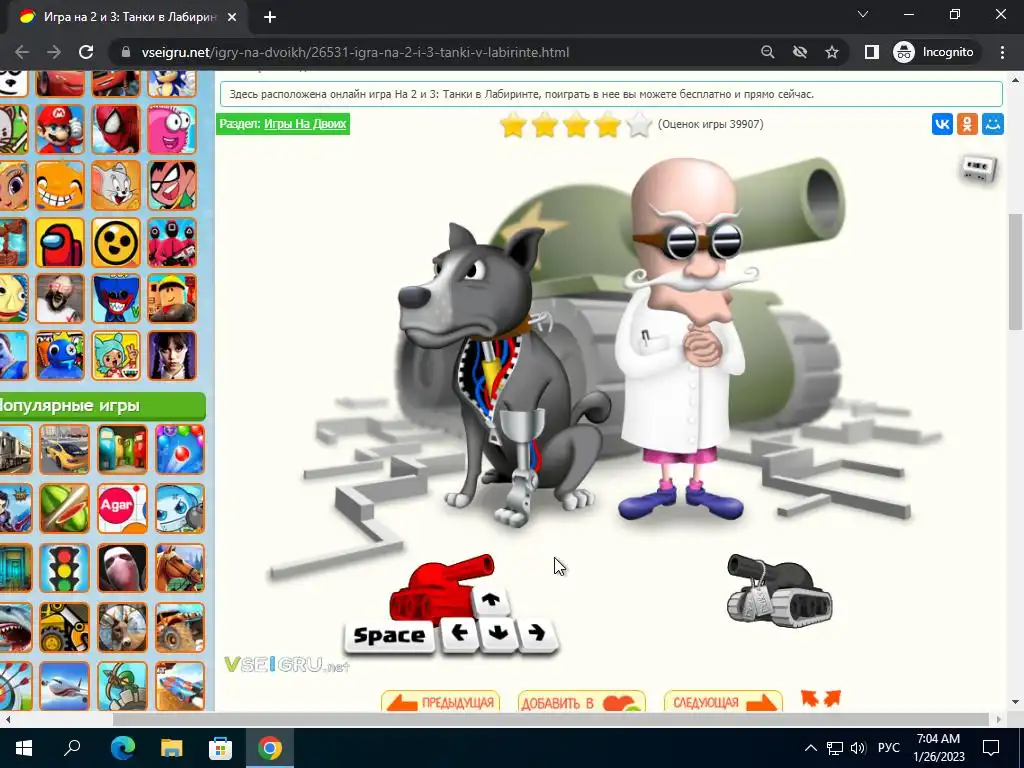
Task: Open the Agar game icon
Action: (122, 508)
